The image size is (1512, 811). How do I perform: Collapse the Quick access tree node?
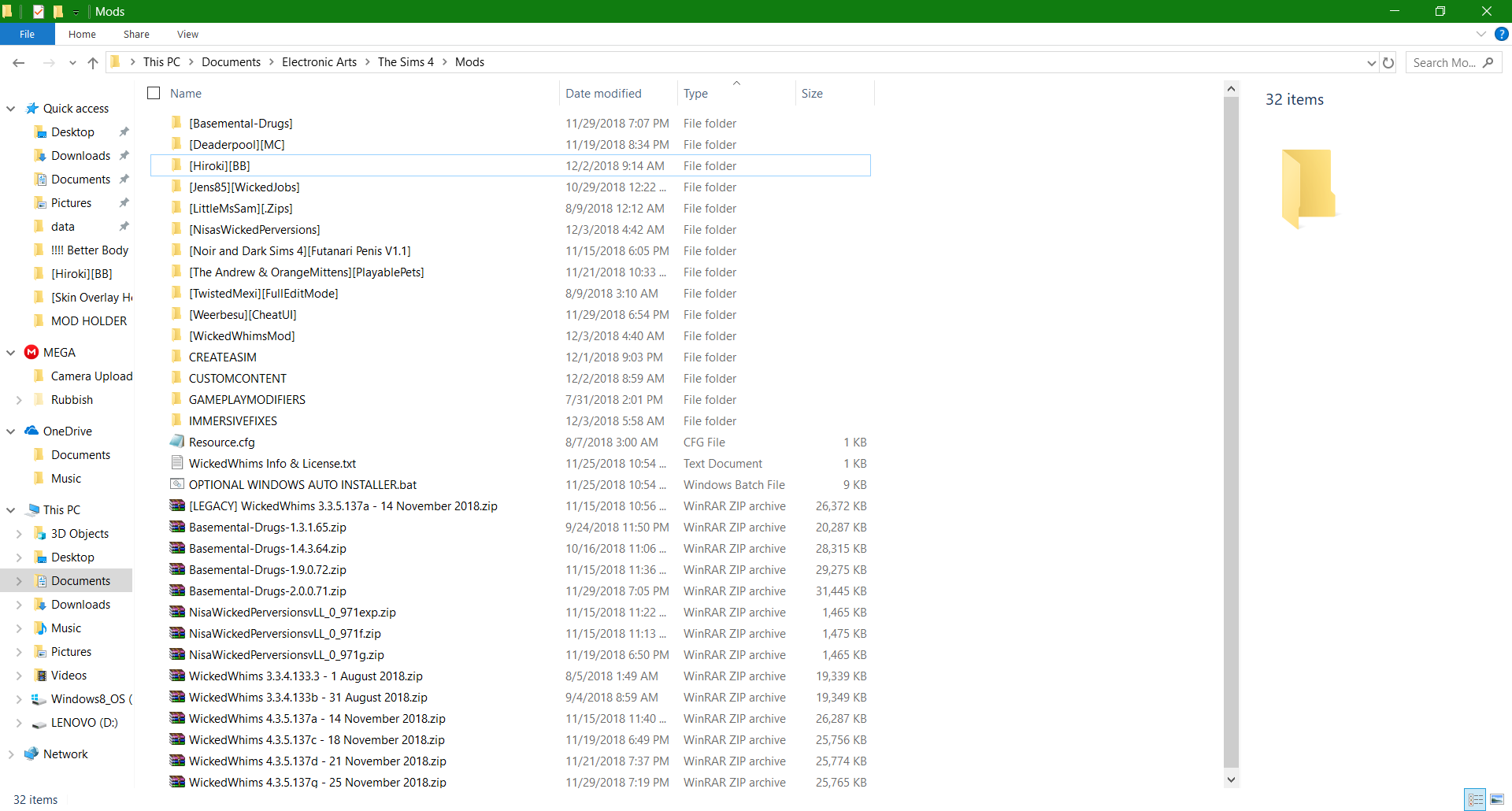[11, 109]
